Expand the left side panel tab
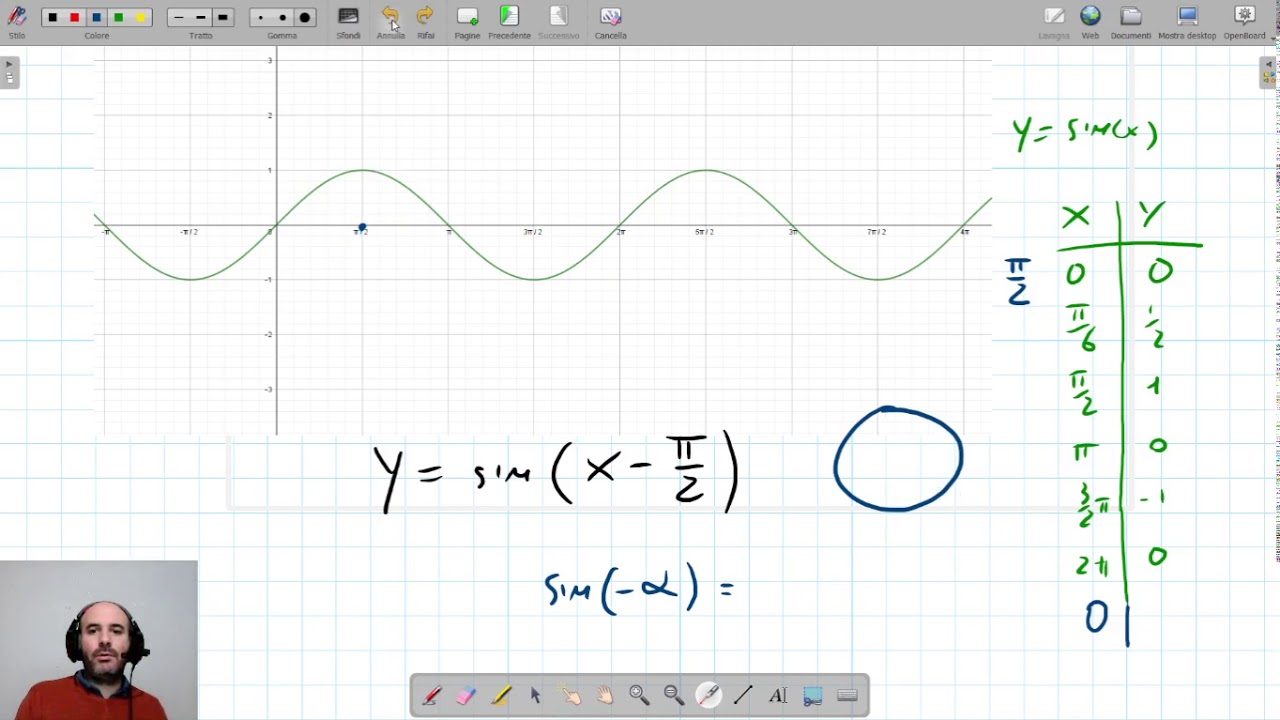Viewport: 1280px width, 720px height. coord(9,73)
